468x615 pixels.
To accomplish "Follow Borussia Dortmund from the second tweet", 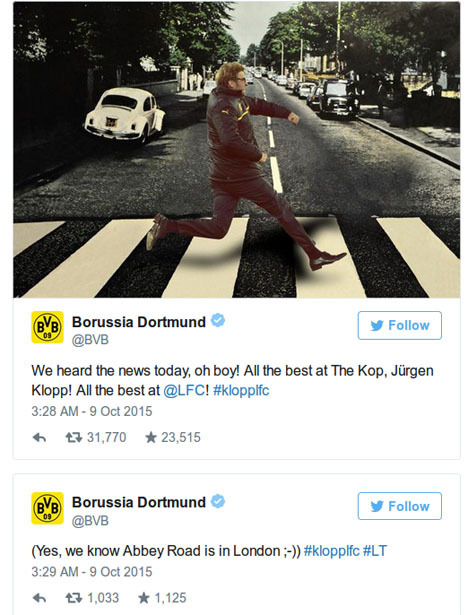I will point(399,506).
